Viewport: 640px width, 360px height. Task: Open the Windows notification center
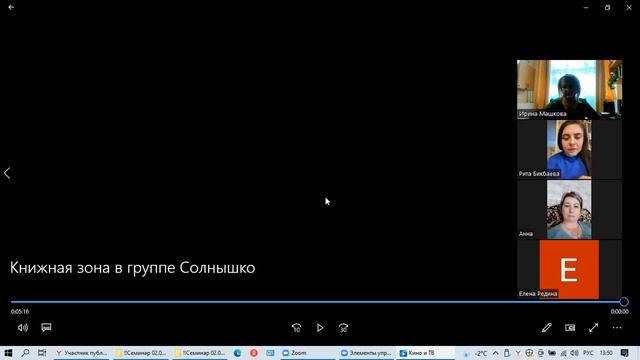tap(624, 353)
